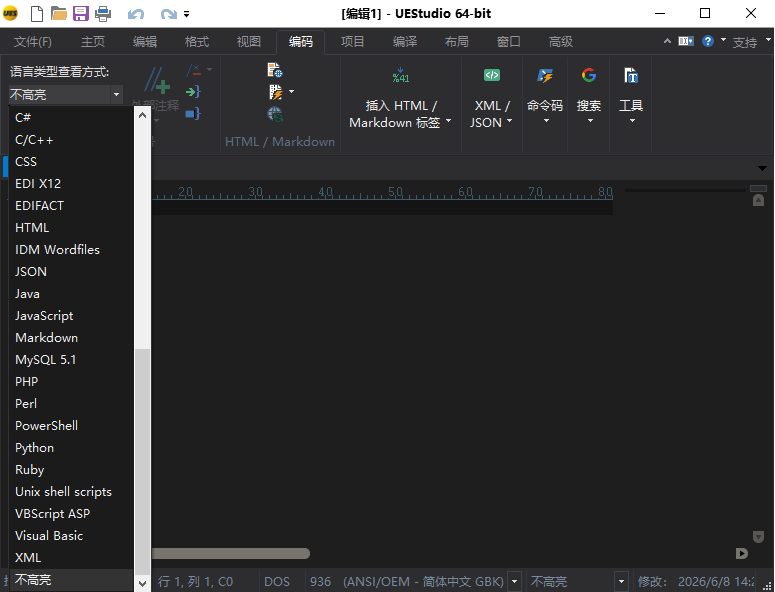The width and height of the screenshot is (775, 592).
Task: Collapse the ribbon with the caret icon
Action: tap(667, 41)
